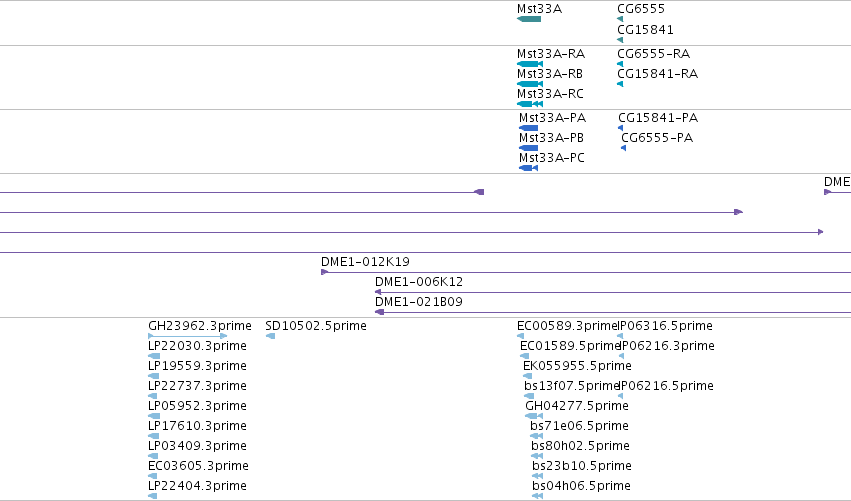Viewport: 851px width, 501px height.
Task: Click the DME1-012K19 label
Action: [x=365, y=262]
